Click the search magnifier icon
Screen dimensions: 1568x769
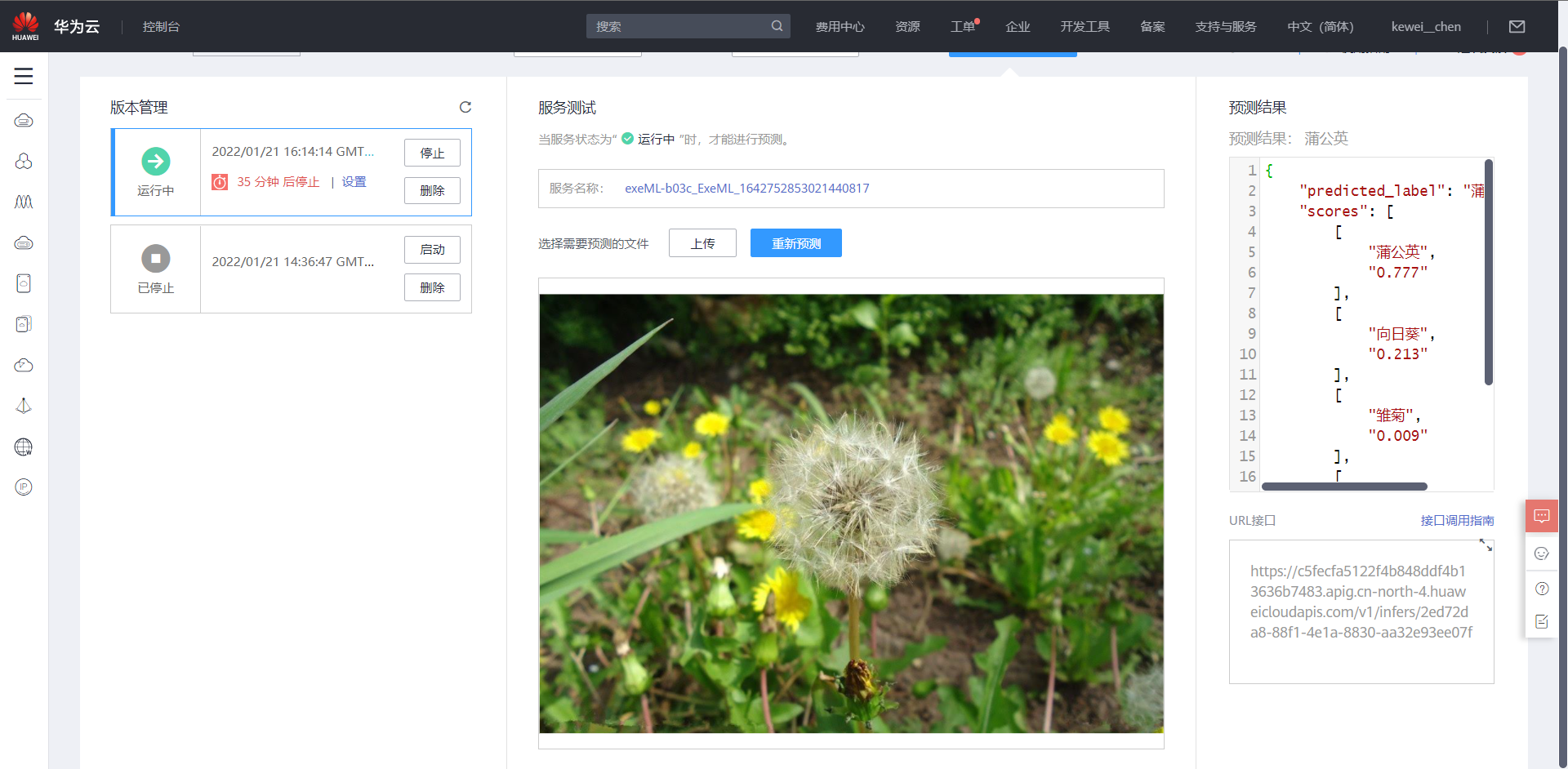(x=777, y=26)
